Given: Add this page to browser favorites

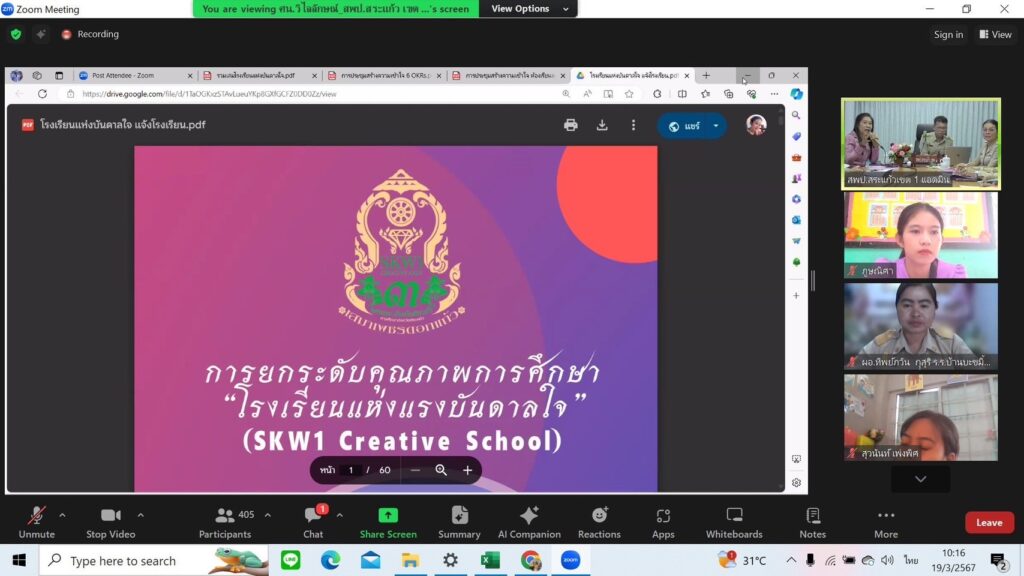Looking at the screenshot, I should 629,94.
